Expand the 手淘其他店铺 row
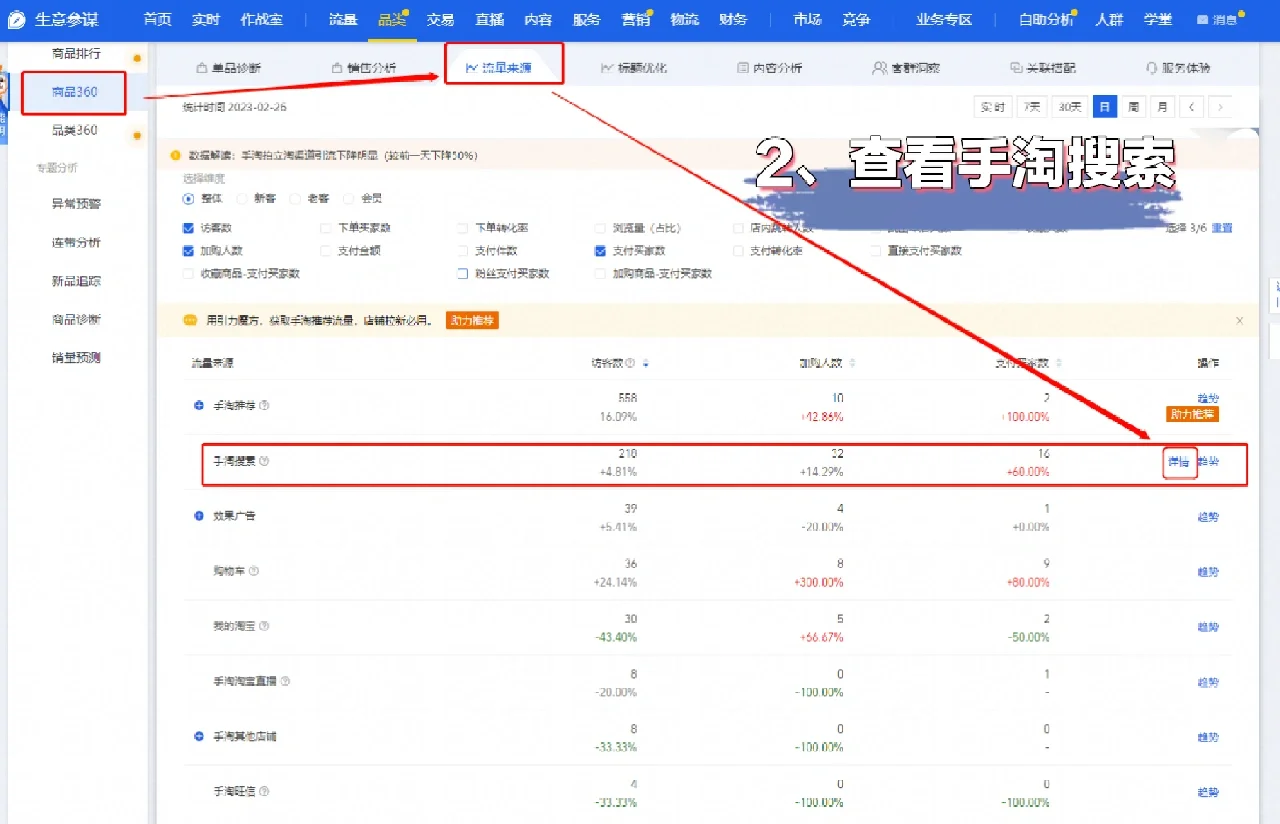The height and width of the screenshot is (824, 1280). pos(199,737)
